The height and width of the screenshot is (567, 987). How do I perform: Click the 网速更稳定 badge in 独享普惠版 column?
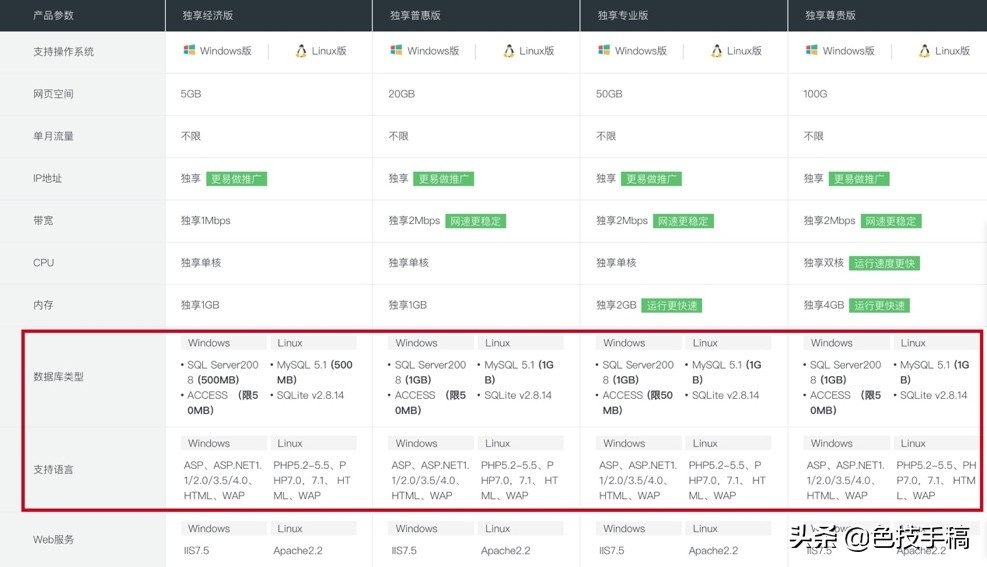(x=476, y=221)
